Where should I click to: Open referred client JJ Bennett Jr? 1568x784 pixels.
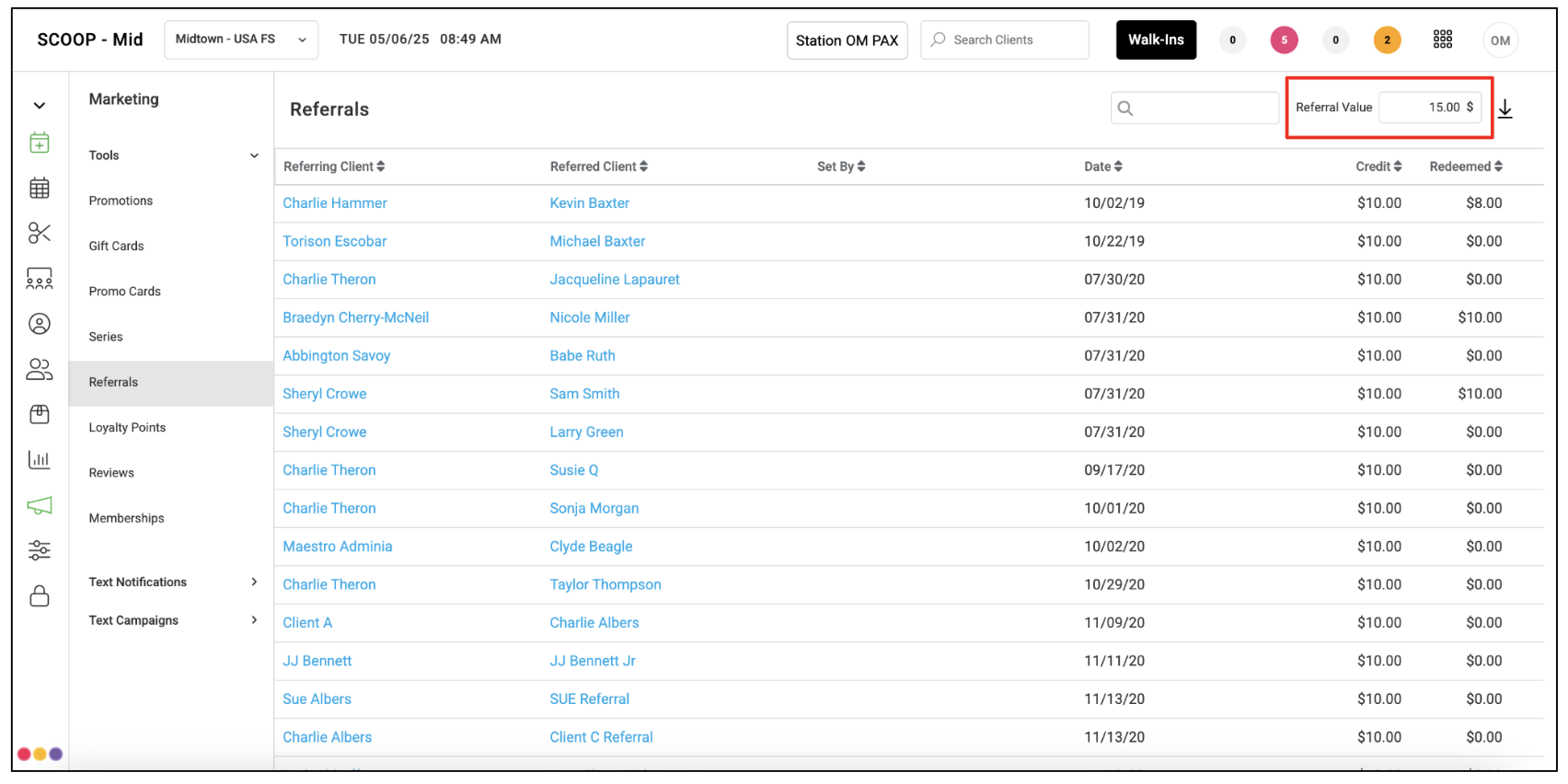coord(593,662)
